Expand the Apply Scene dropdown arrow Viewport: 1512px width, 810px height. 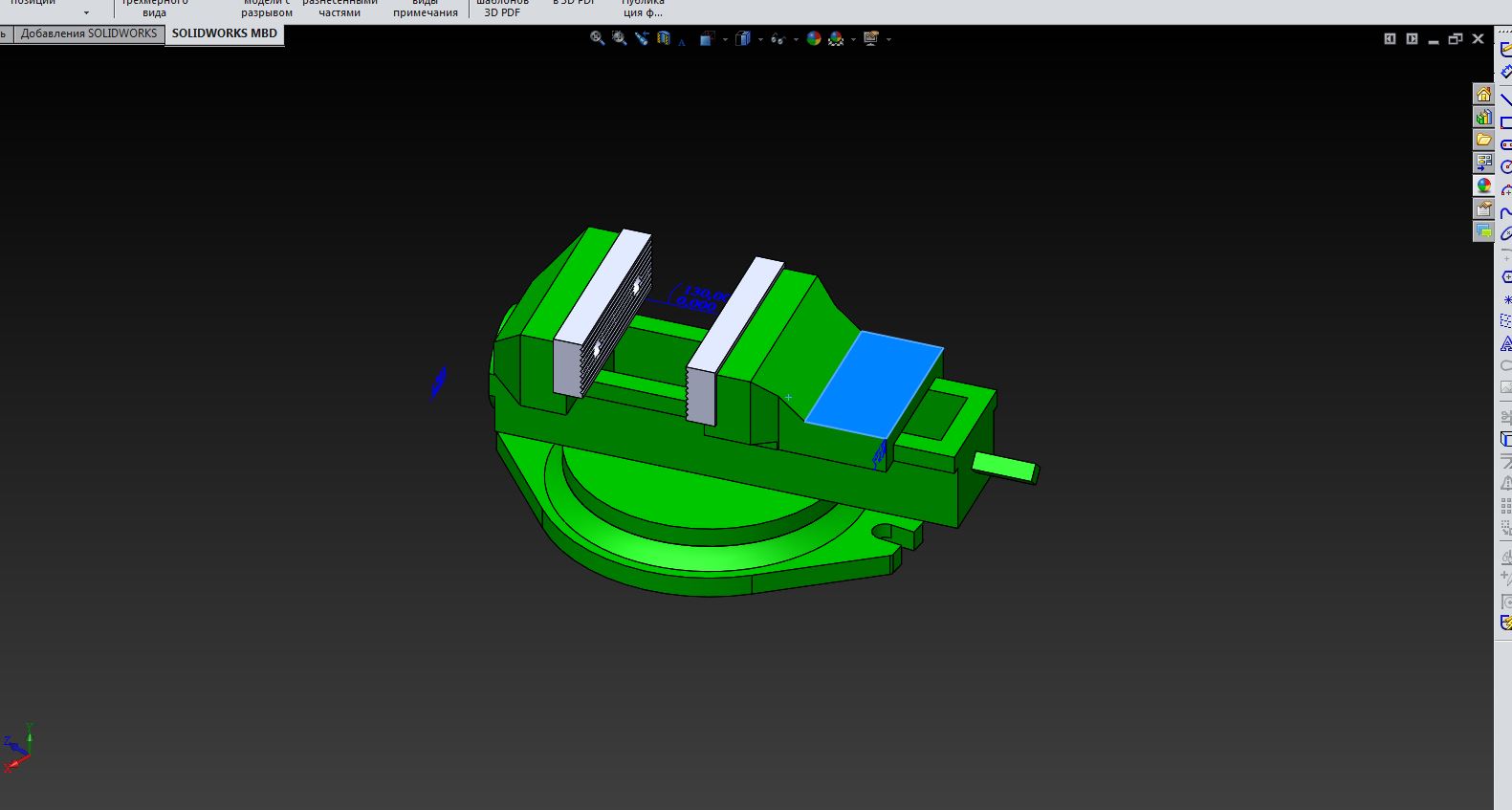pyautogui.click(x=853, y=39)
